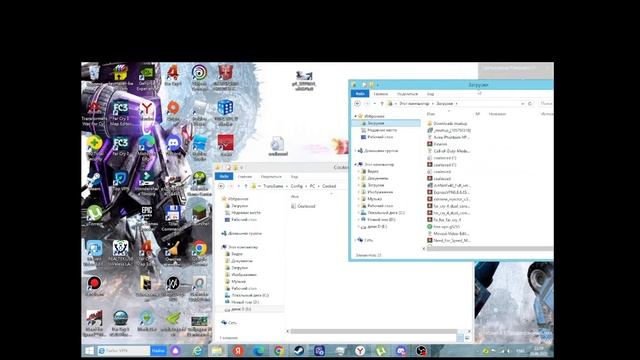Open Поделиться tab in the Загрузки window
The width and height of the screenshot is (640, 360).
click(x=407, y=94)
